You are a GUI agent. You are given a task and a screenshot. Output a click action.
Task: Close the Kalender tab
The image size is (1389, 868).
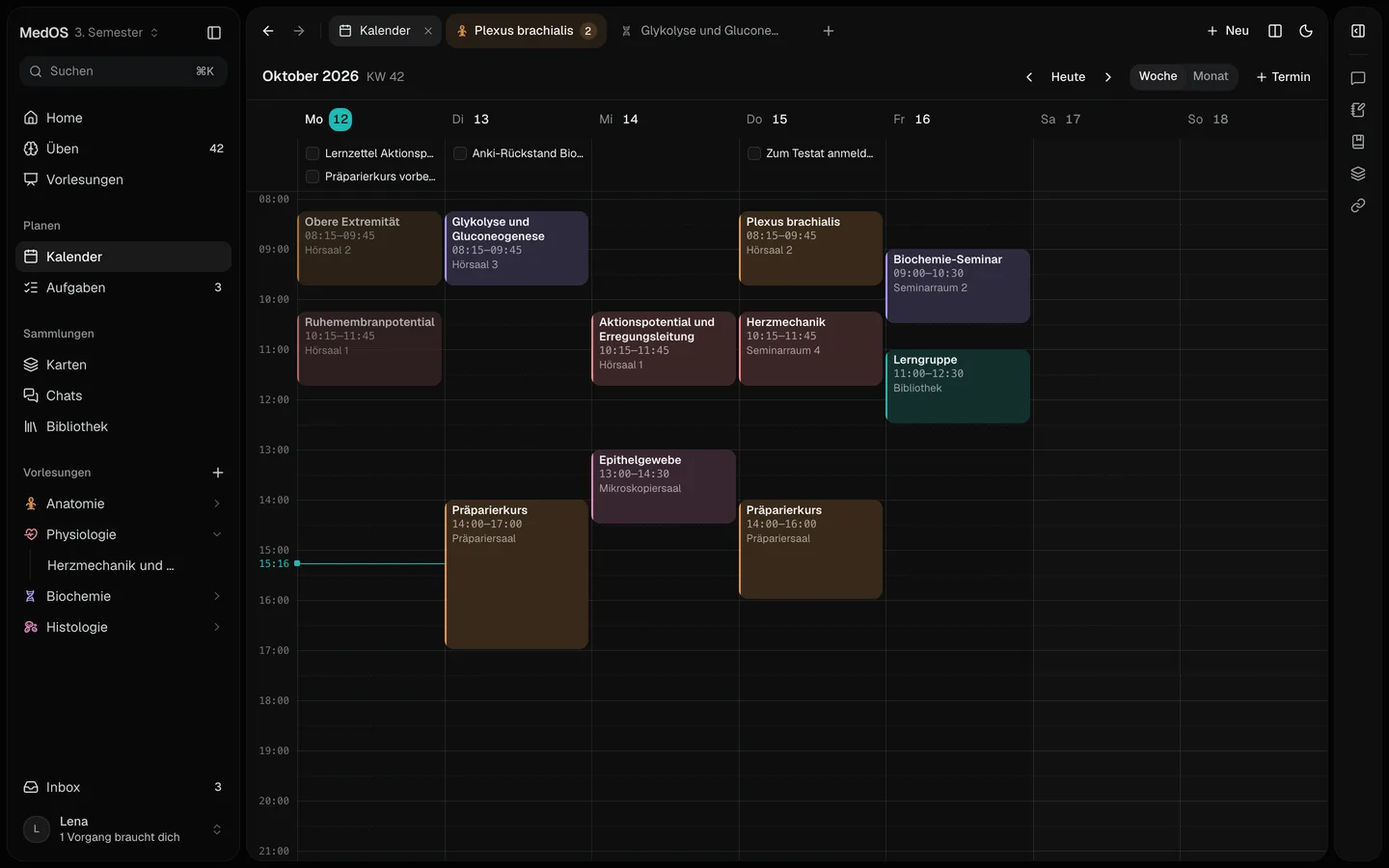(428, 31)
